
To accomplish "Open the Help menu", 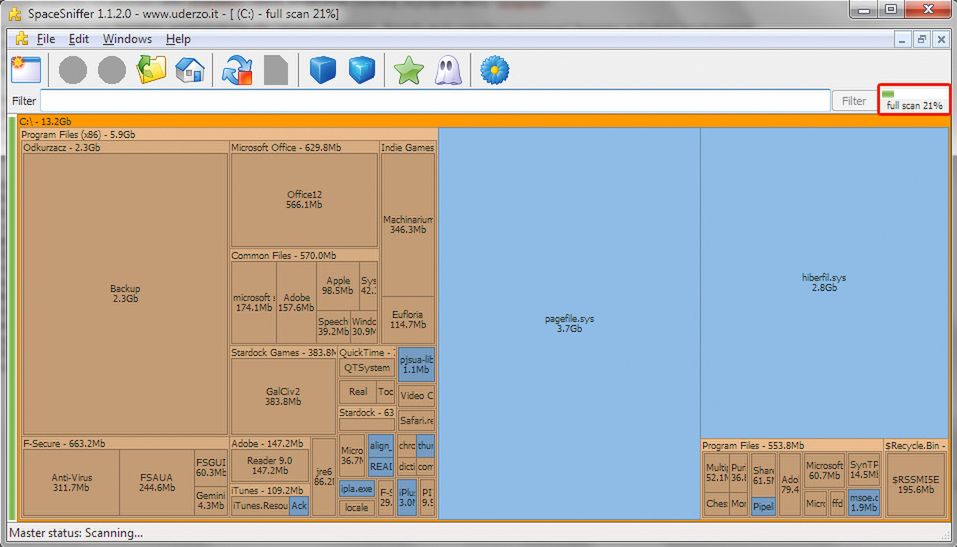I will (x=178, y=38).
